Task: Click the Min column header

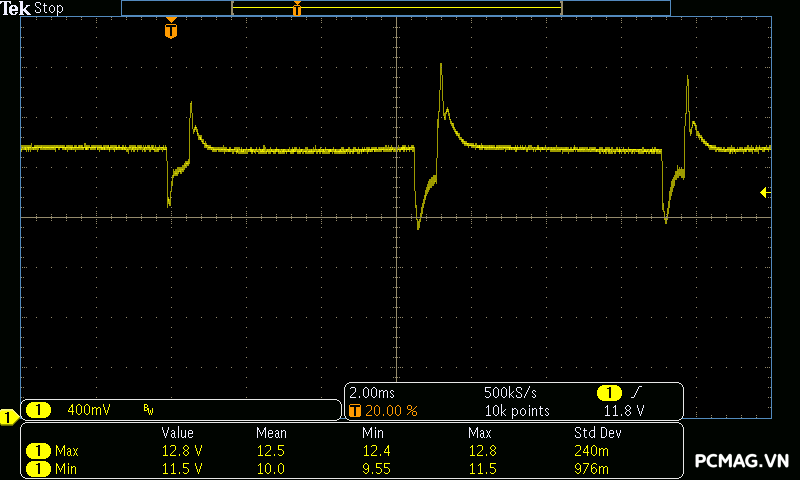Action: pyautogui.click(x=373, y=433)
